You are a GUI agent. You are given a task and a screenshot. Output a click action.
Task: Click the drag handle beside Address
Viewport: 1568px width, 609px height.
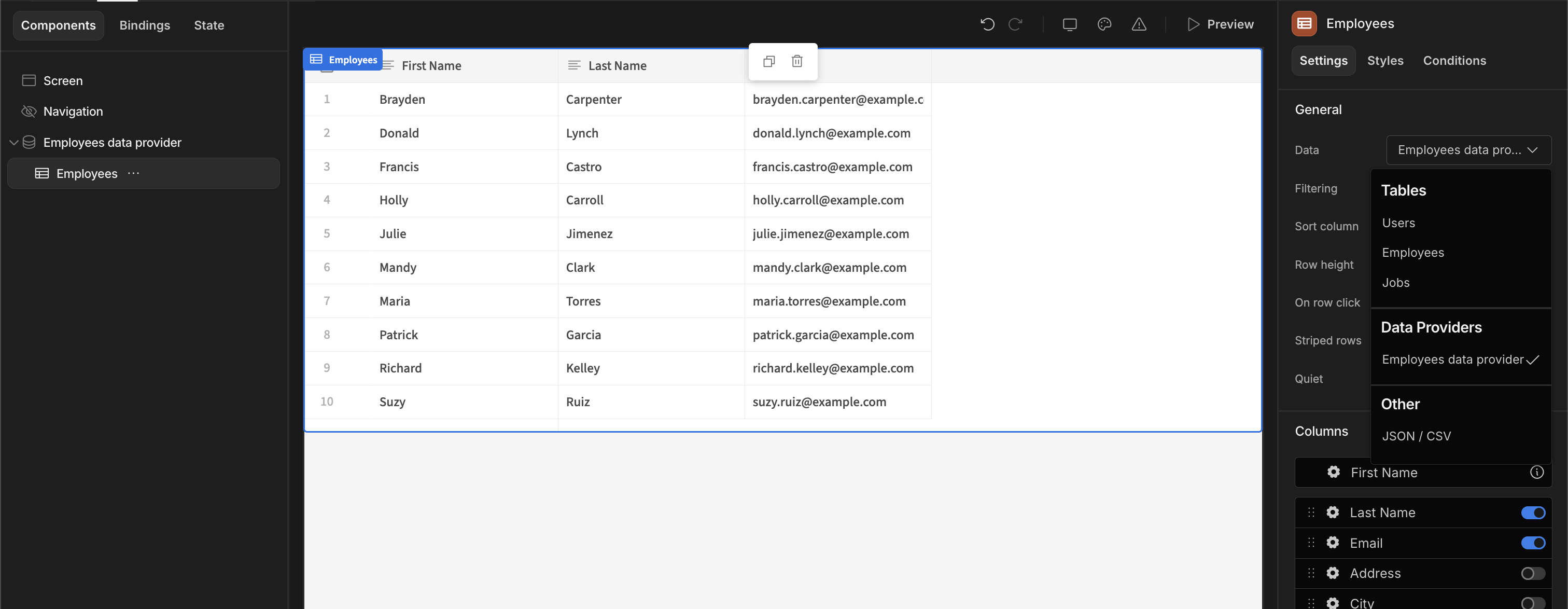(1310, 573)
